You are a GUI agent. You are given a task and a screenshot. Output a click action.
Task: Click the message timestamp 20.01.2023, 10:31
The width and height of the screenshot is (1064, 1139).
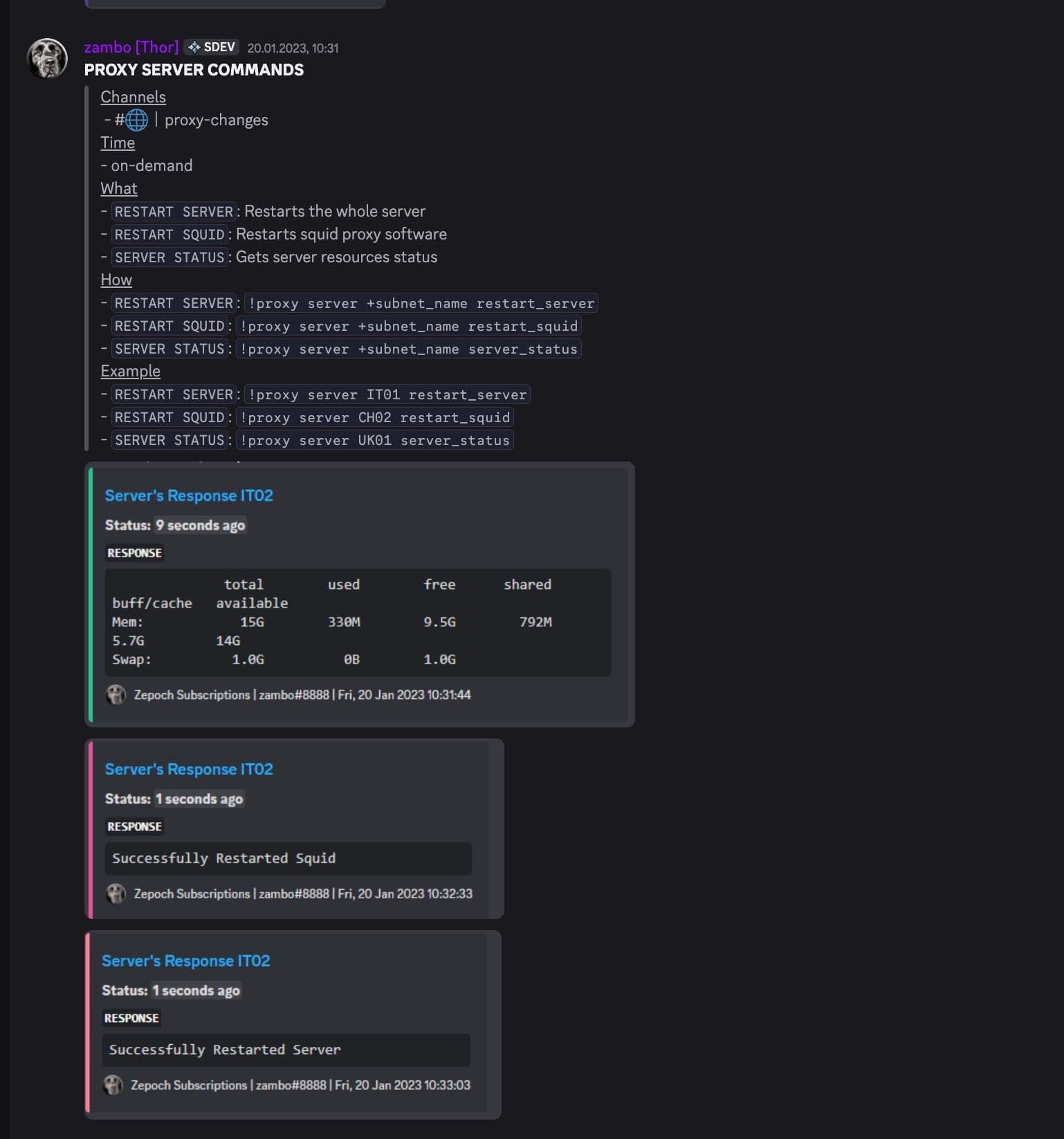click(x=293, y=48)
